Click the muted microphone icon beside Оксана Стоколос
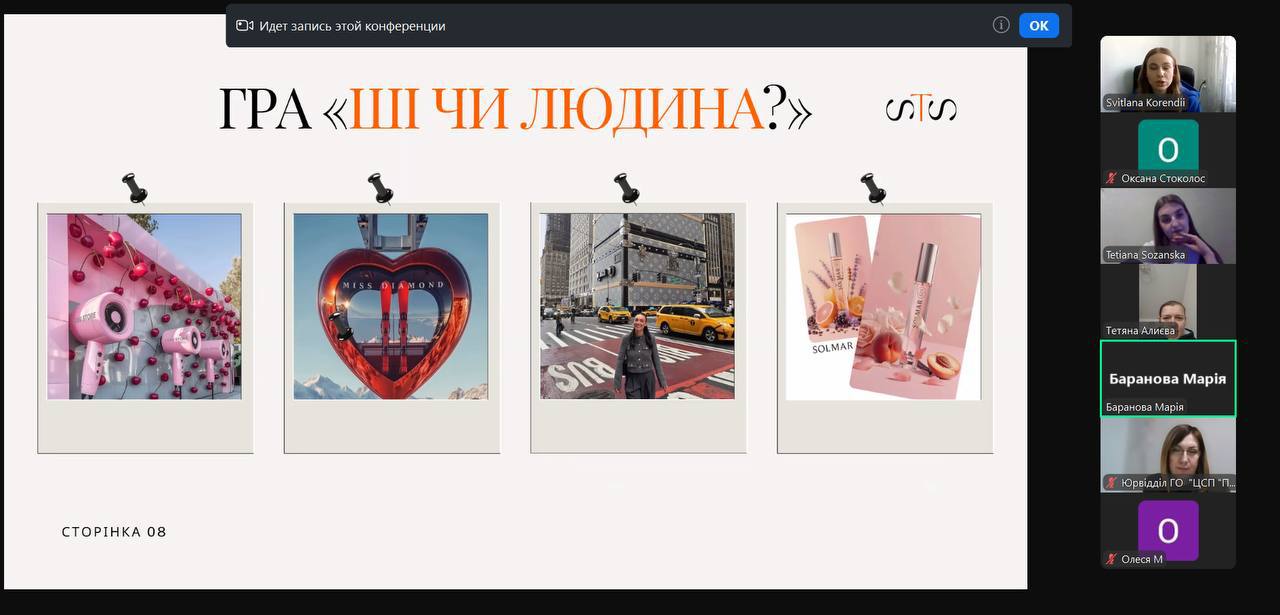This screenshot has height=615, width=1280. pos(1111,178)
